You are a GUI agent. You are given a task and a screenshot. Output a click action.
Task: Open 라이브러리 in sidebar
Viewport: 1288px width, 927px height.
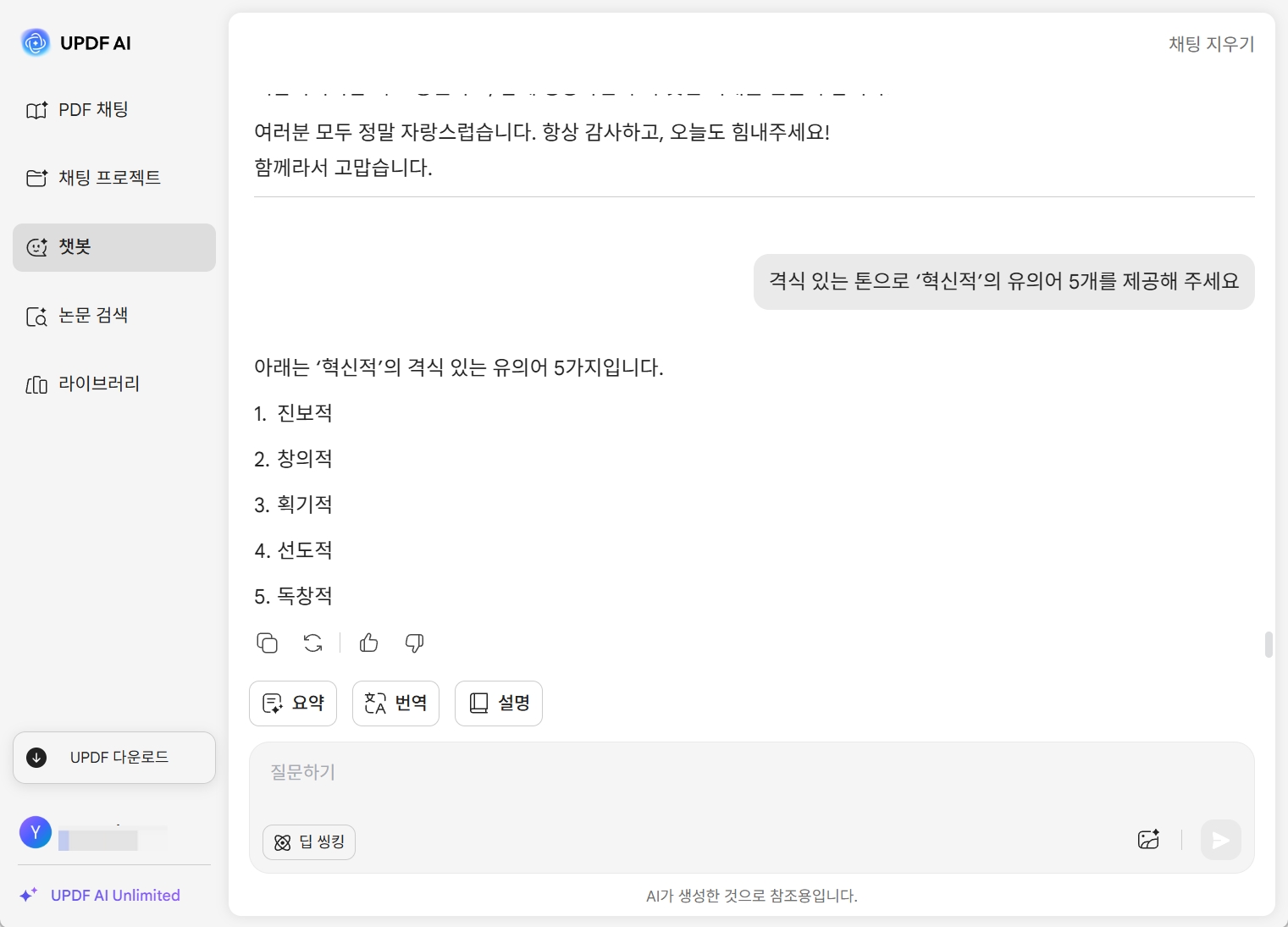114,384
